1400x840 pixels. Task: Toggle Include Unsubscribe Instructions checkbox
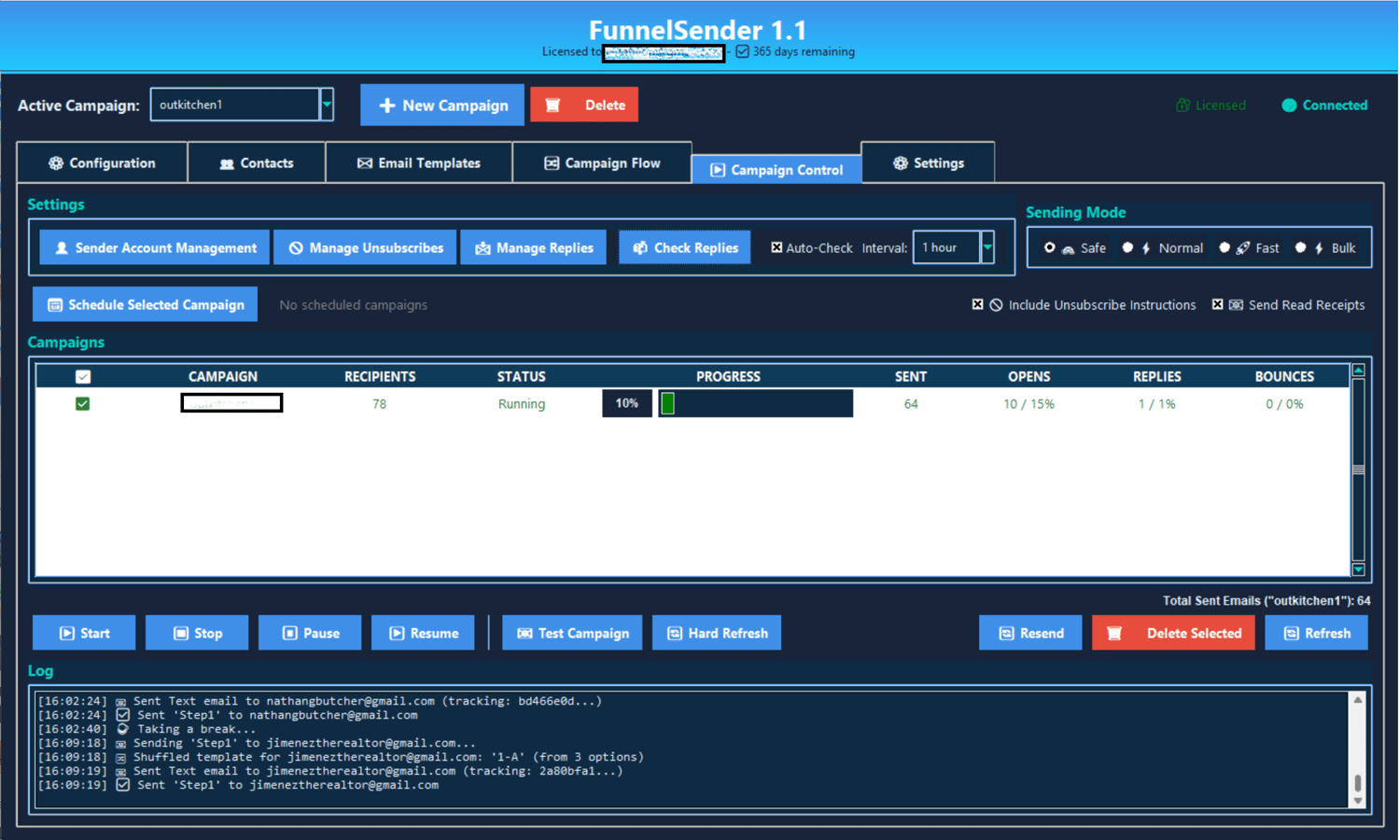pos(977,304)
